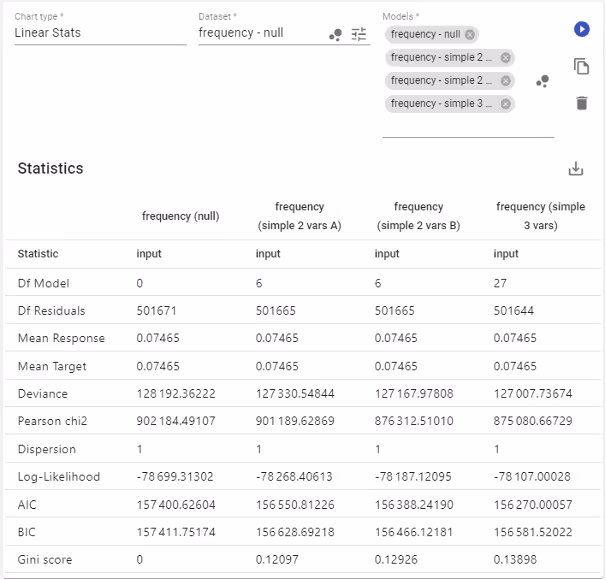The image size is (606, 580).
Task: Click Log-Likelihood value -78 107.00028
Action: pyautogui.click(x=532, y=477)
